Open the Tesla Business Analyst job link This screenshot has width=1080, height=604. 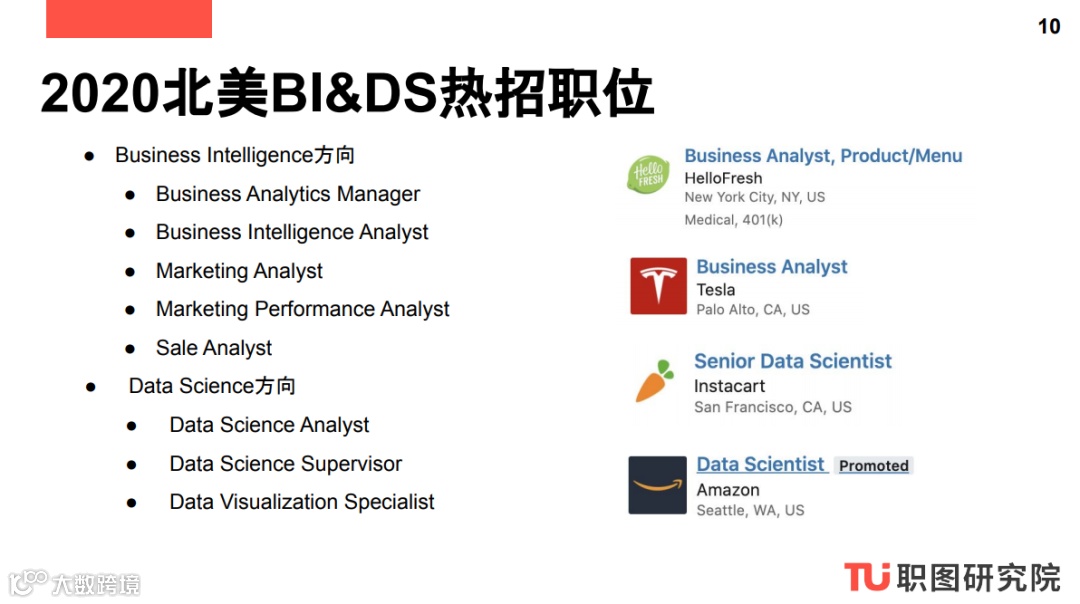click(x=771, y=267)
